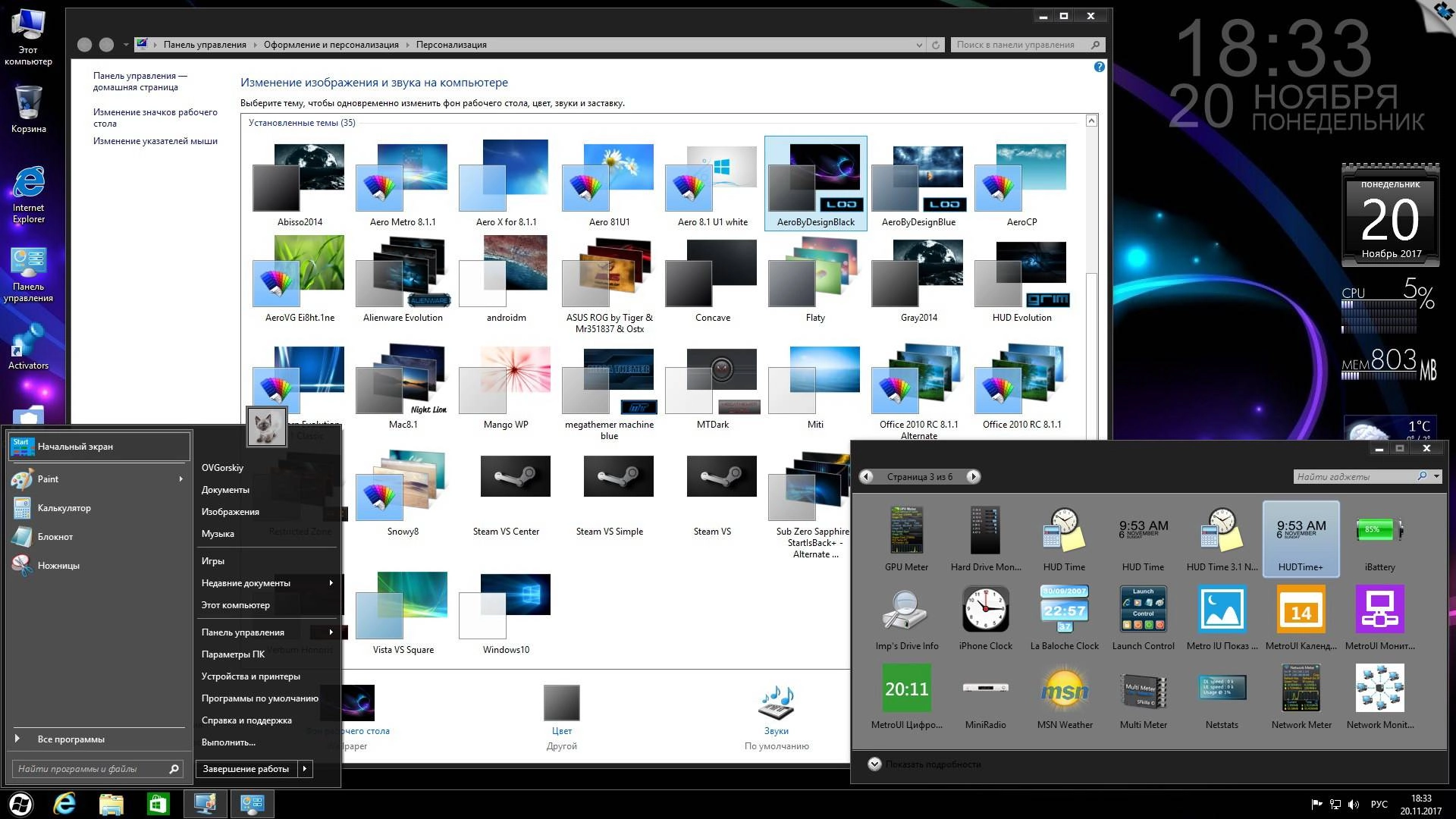The image size is (1456, 819).
Task: Open the GPU Meter gadget
Action: point(906,531)
